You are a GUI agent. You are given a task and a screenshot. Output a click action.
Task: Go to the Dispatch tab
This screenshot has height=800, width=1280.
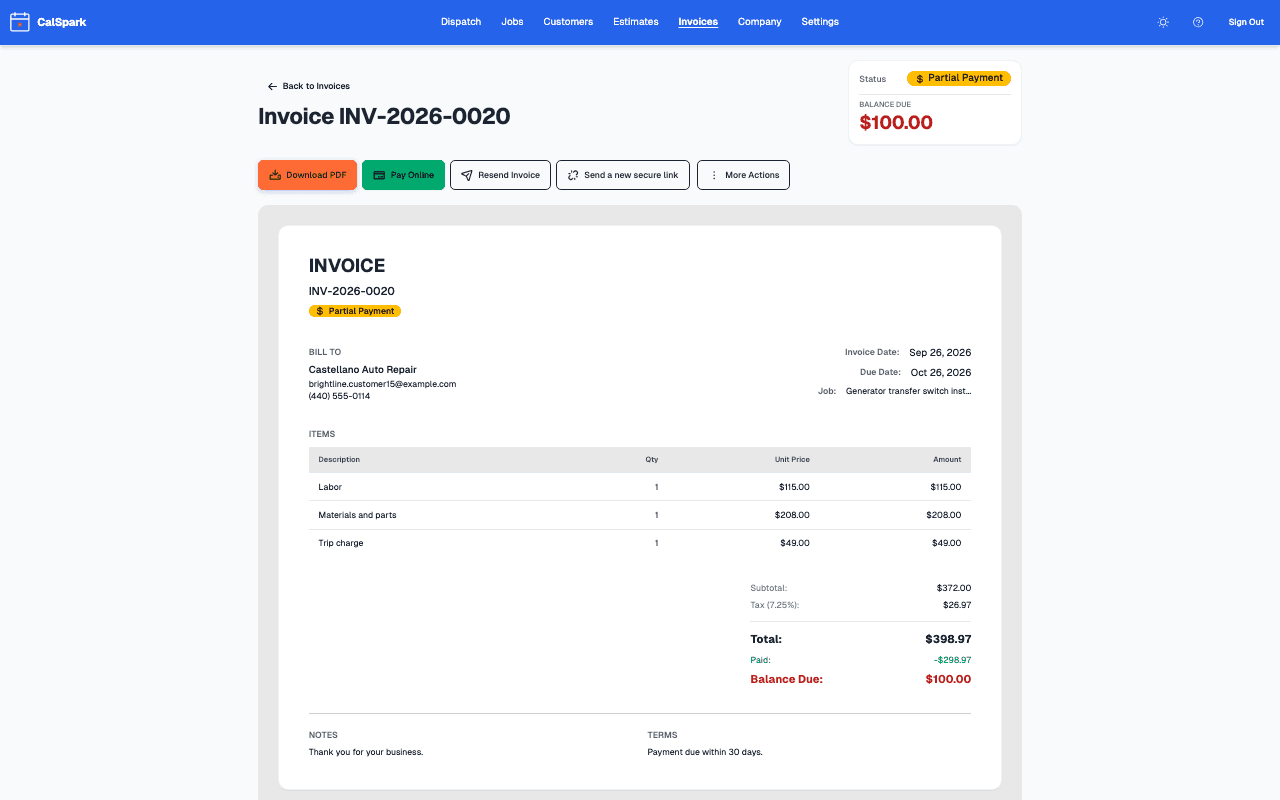pyautogui.click(x=461, y=22)
